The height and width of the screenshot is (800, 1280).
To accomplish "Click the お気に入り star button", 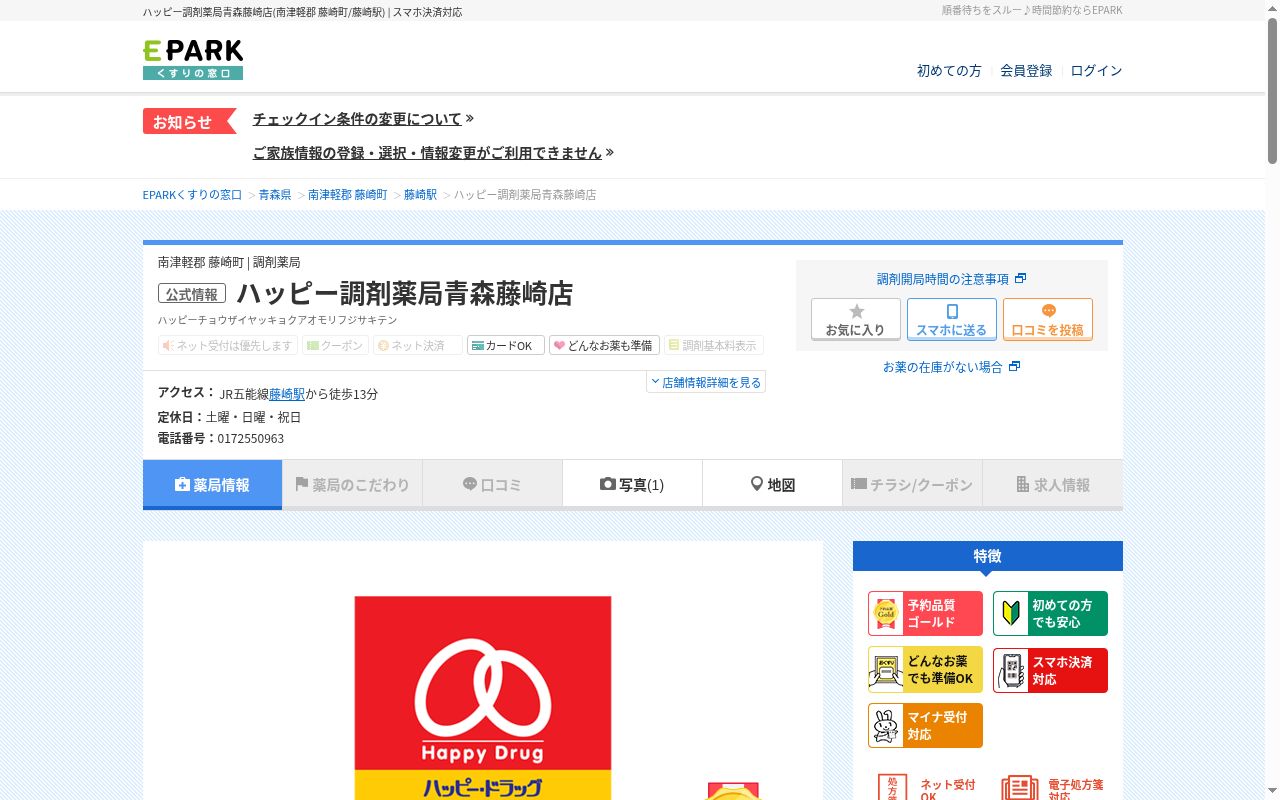I will pos(856,320).
